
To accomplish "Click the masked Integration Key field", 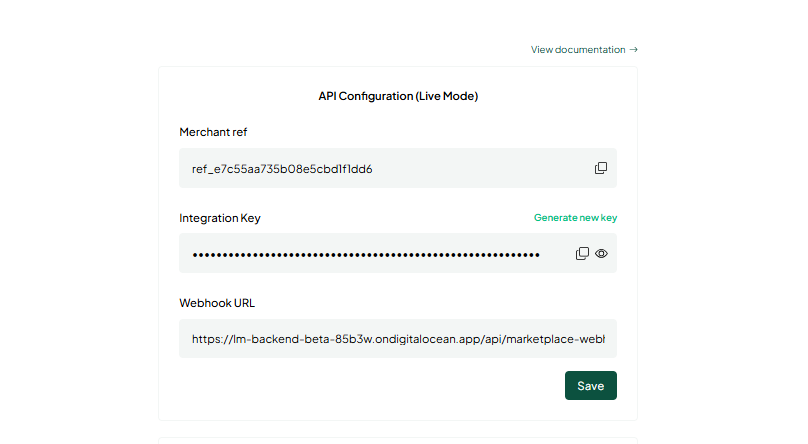I will coord(398,253).
